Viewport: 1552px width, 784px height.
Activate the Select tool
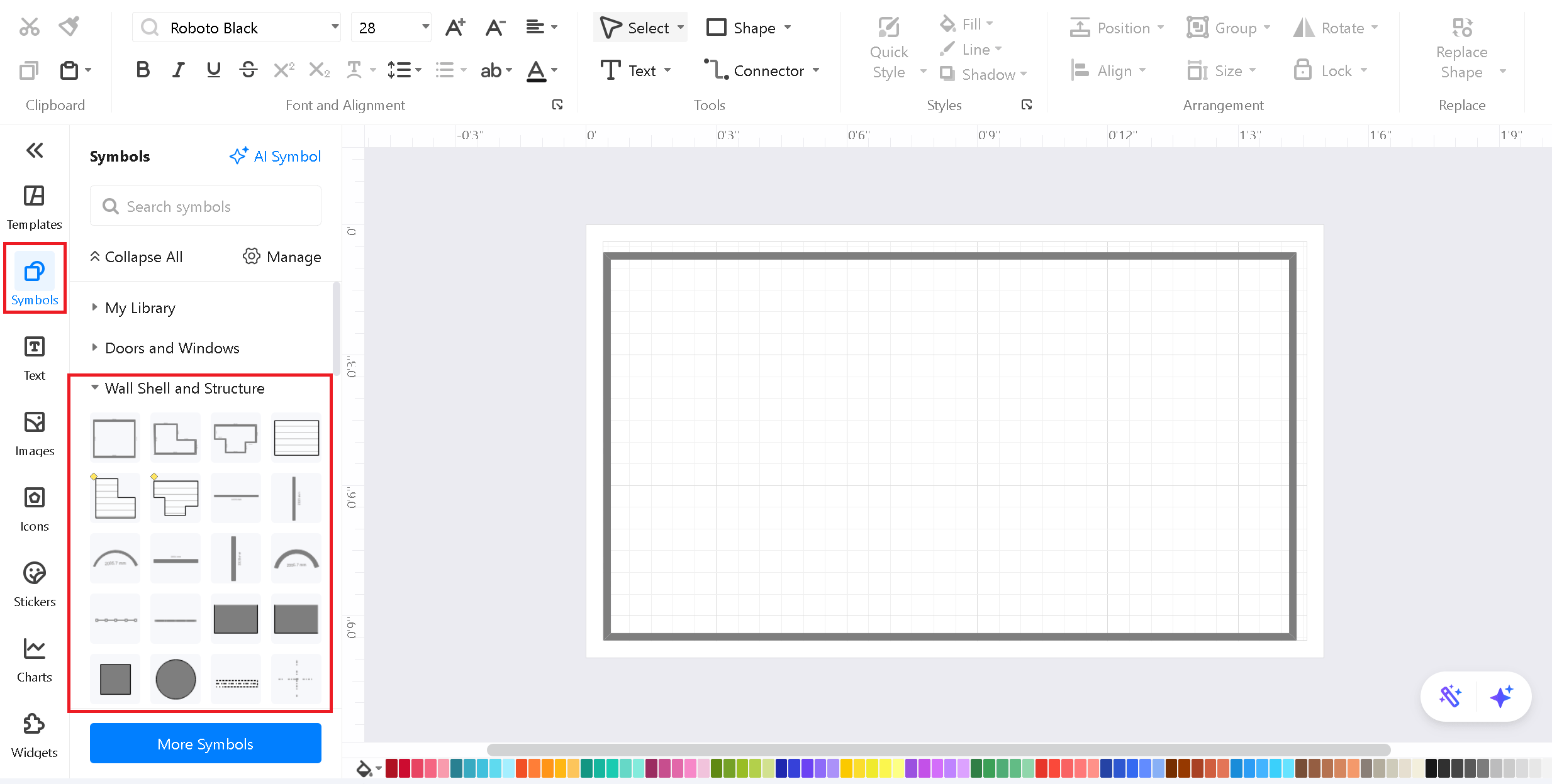(x=640, y=28)
